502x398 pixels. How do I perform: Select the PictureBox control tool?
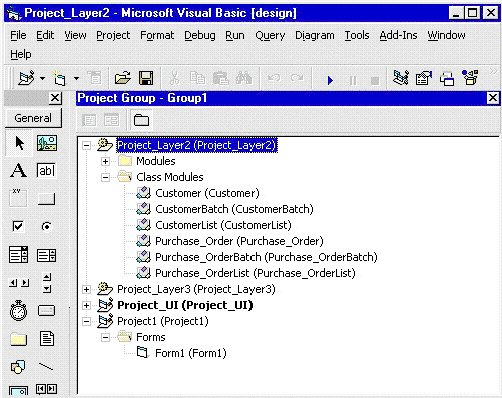(x=47, y=143)
